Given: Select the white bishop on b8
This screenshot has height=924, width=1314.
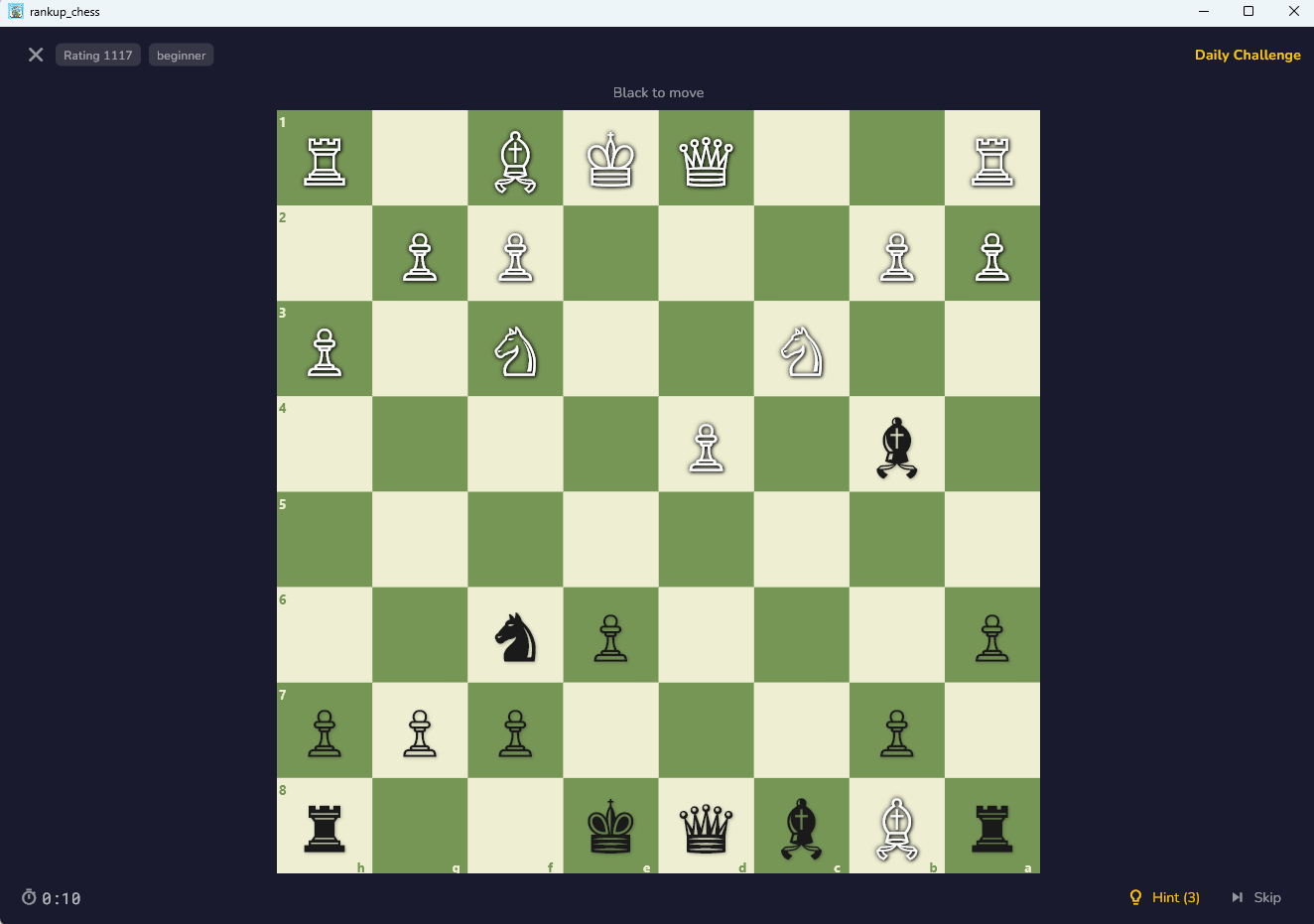Looking at the screenshot, I should click(896, 827).
